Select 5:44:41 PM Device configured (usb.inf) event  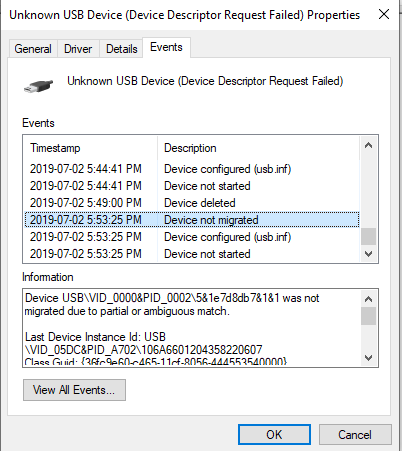coord(192,169)
